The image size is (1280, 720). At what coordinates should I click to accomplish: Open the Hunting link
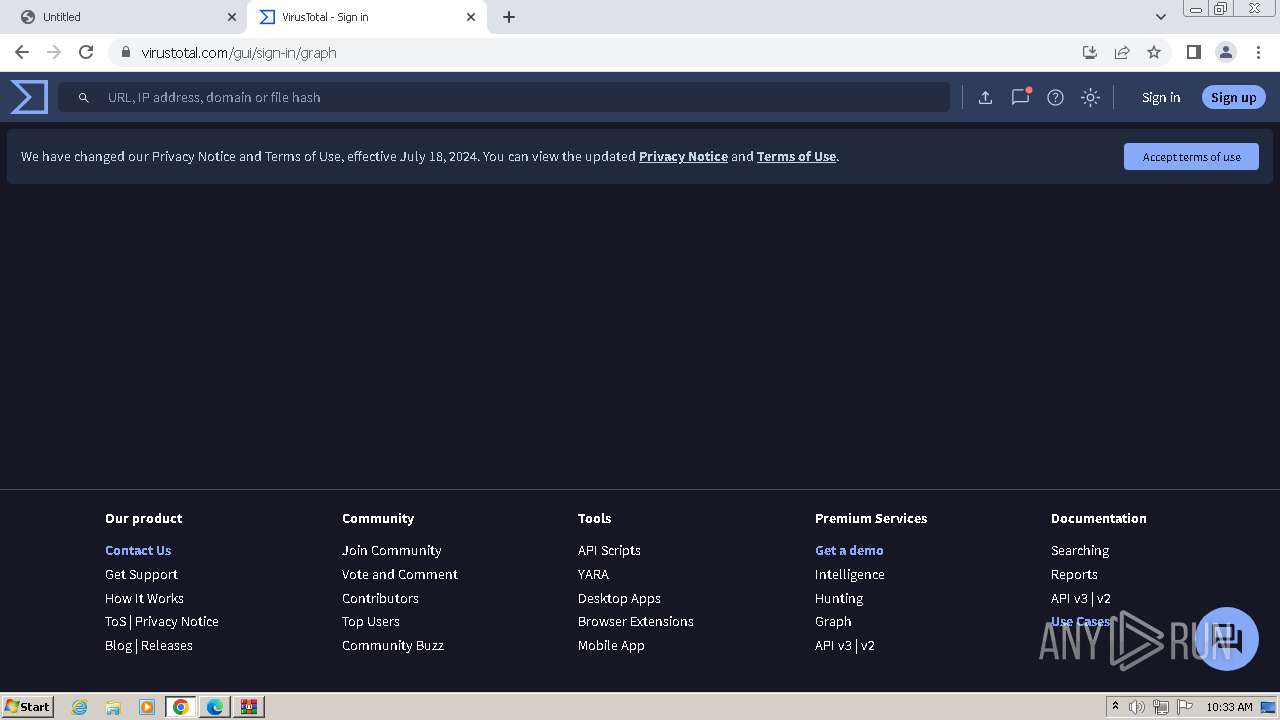839,598
